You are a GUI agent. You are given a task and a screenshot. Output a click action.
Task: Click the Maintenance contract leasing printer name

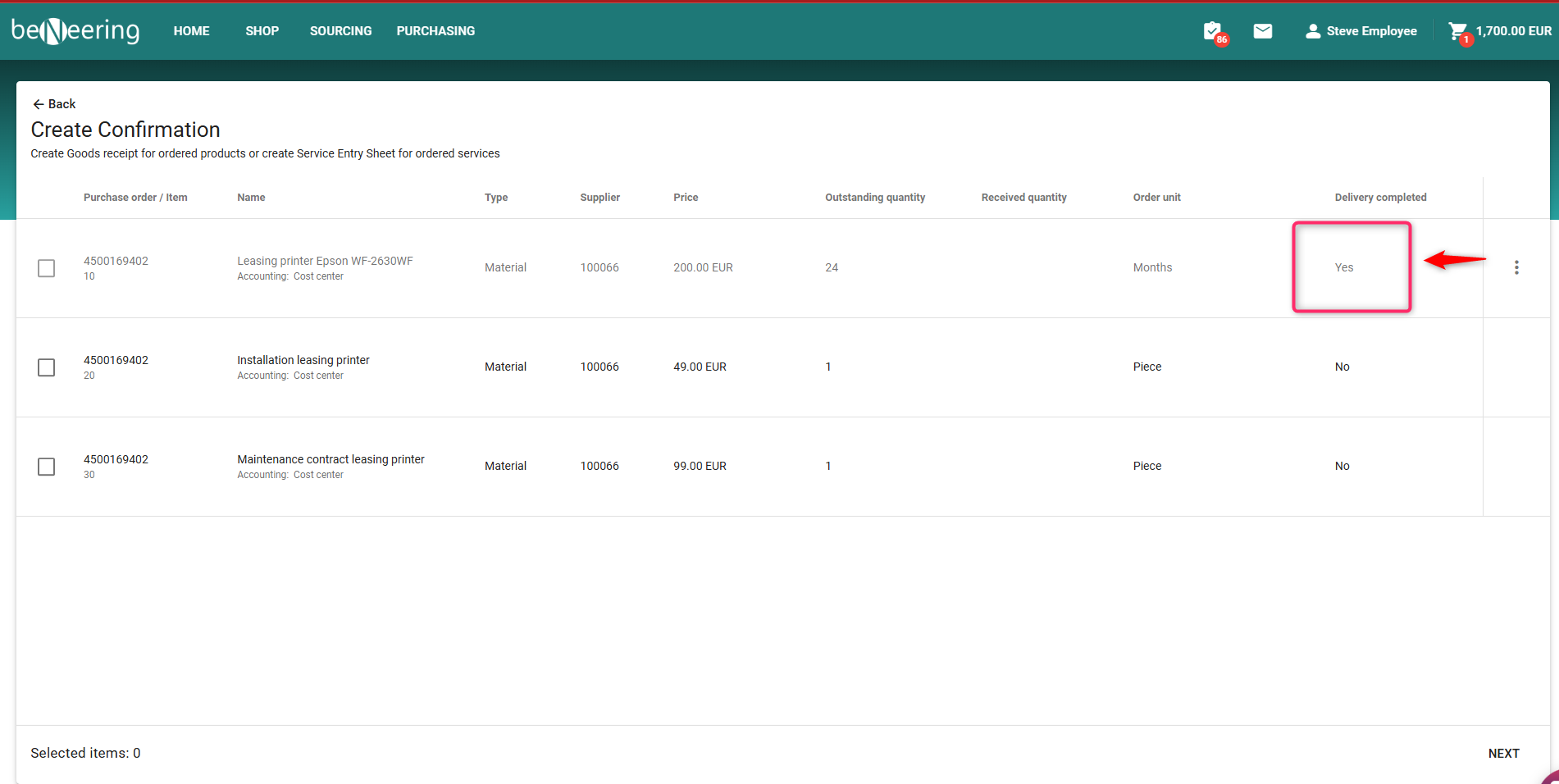coord(330,459)
